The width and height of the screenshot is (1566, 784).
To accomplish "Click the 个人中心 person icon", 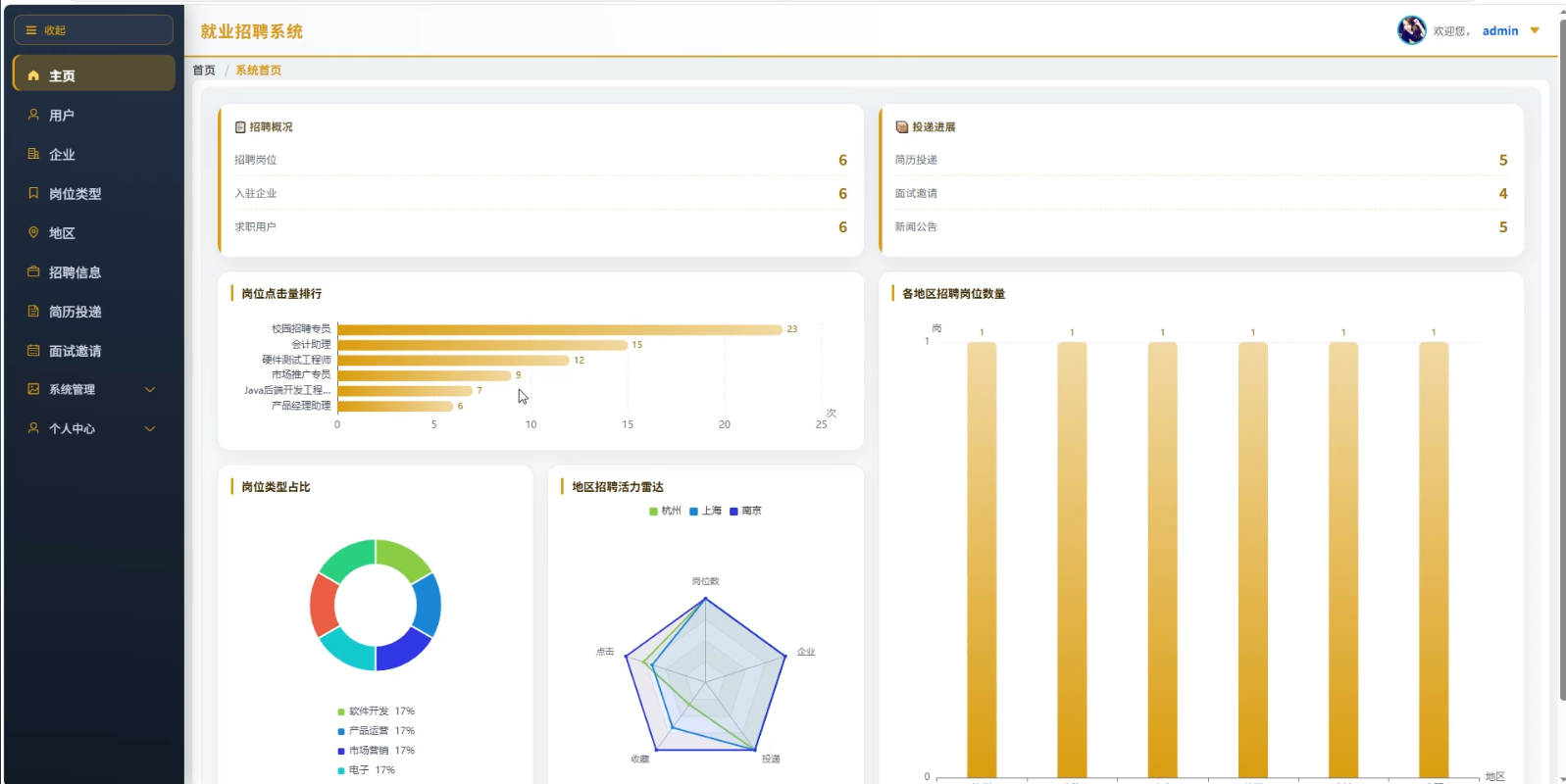I will point(33,428).
